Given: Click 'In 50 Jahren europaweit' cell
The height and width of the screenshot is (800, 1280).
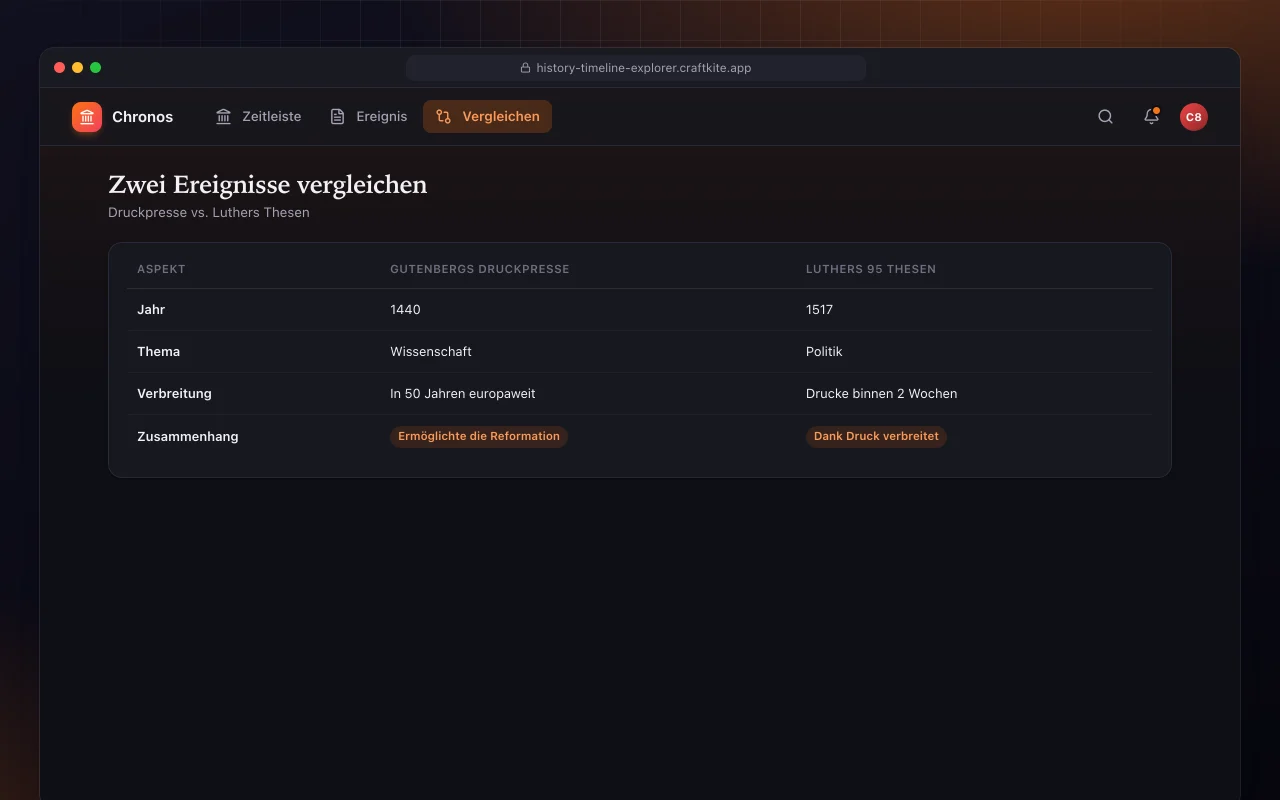Looking at the screenshot, I should 463,394.
